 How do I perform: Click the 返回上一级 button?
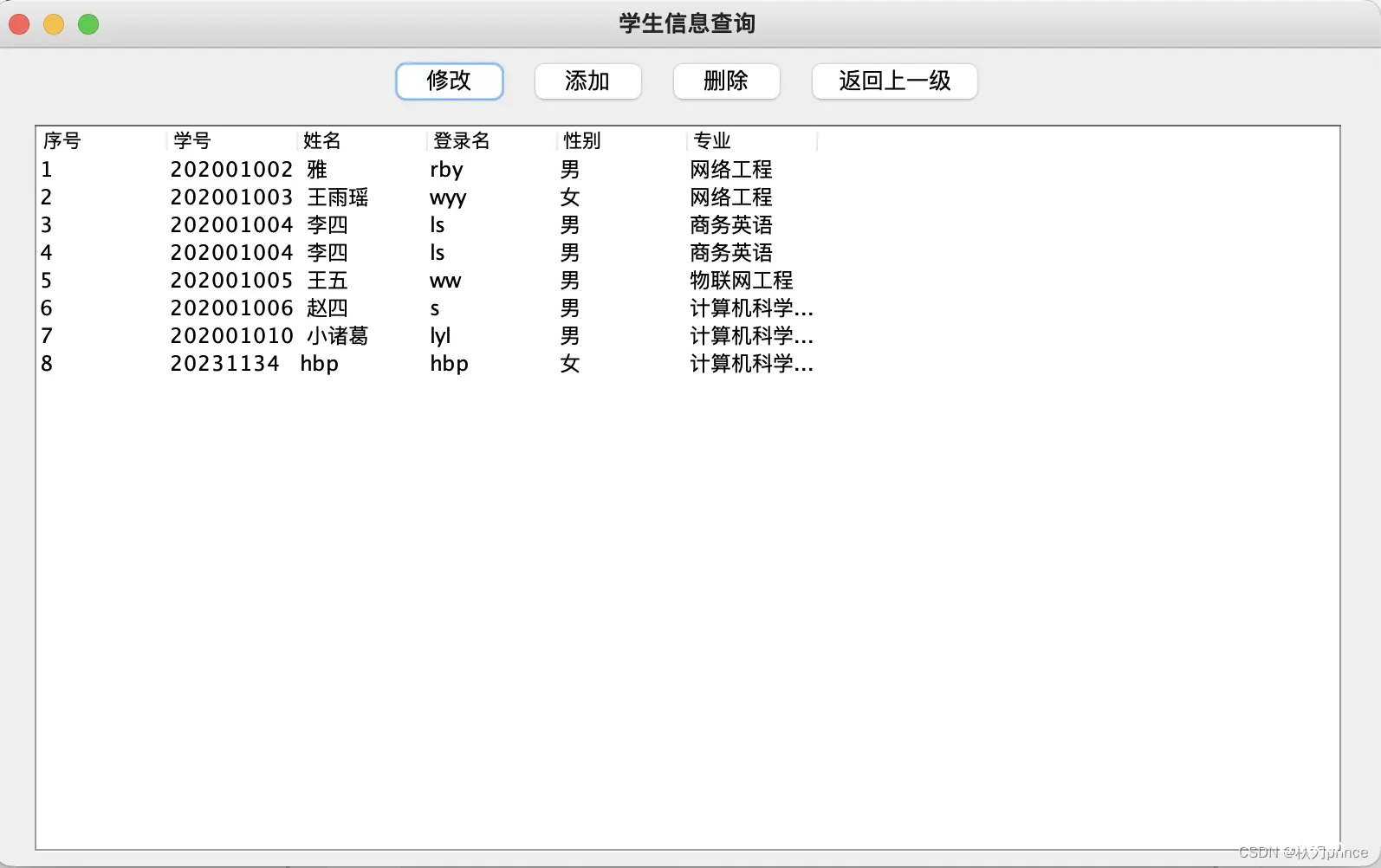coord(894,81)
